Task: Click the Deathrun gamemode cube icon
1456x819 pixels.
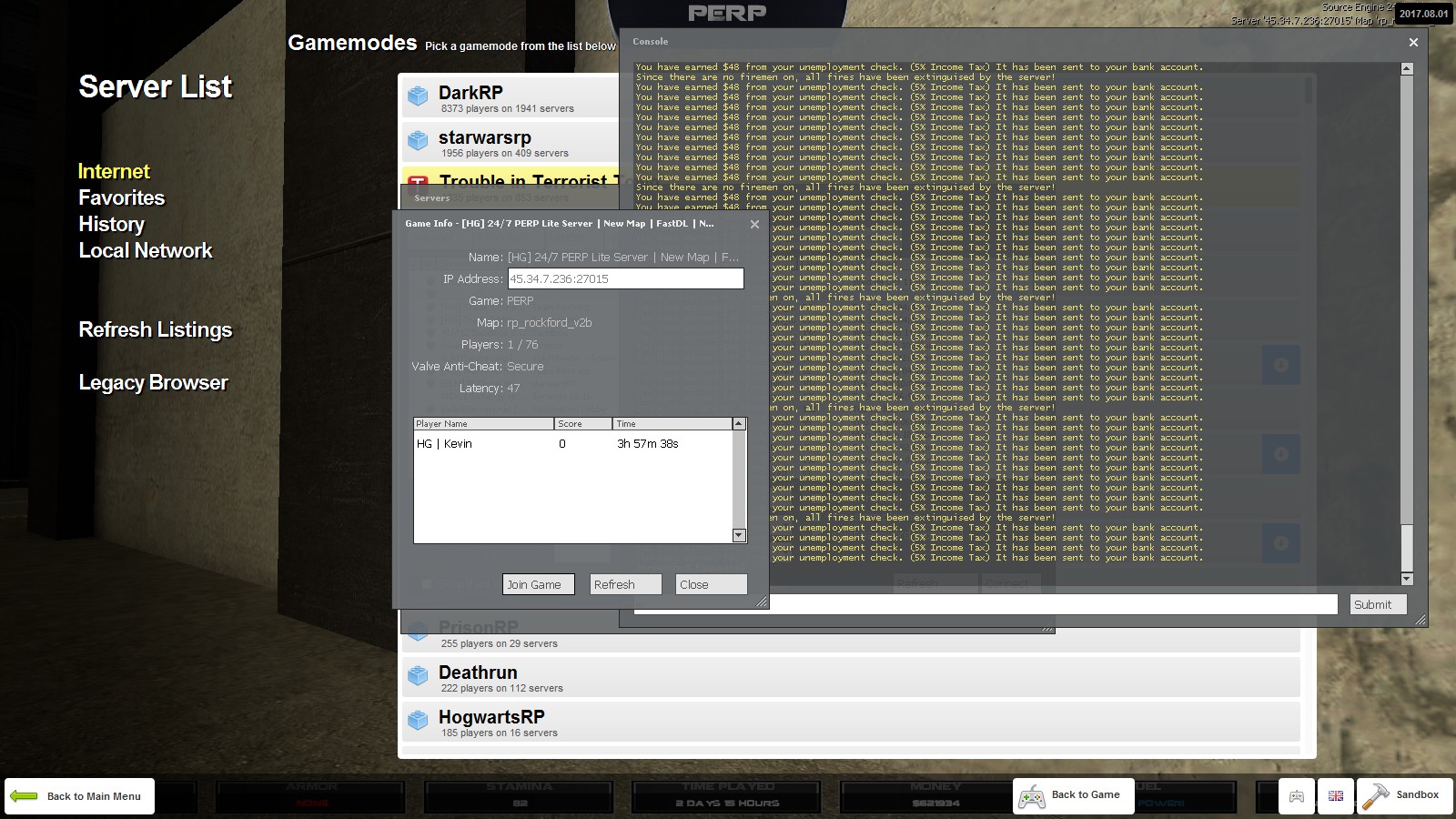Action: 418,675
